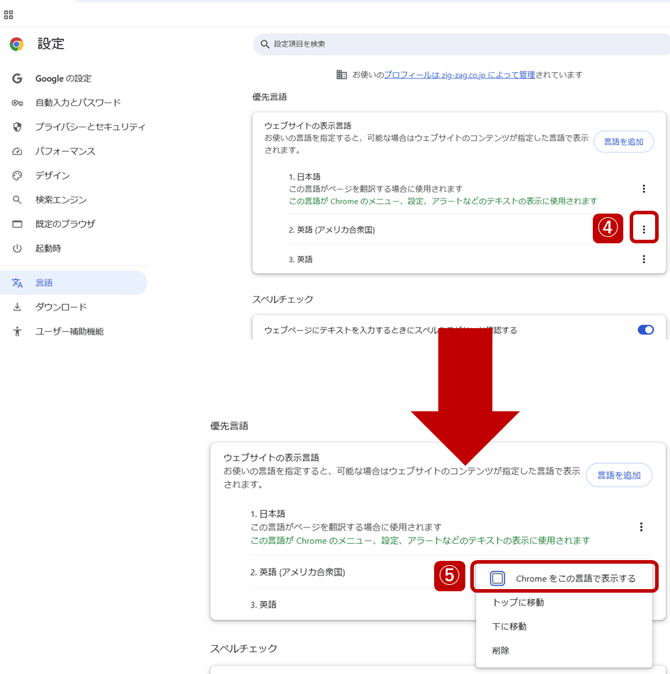Toggle the spell check switch

[x=645, y=329]
